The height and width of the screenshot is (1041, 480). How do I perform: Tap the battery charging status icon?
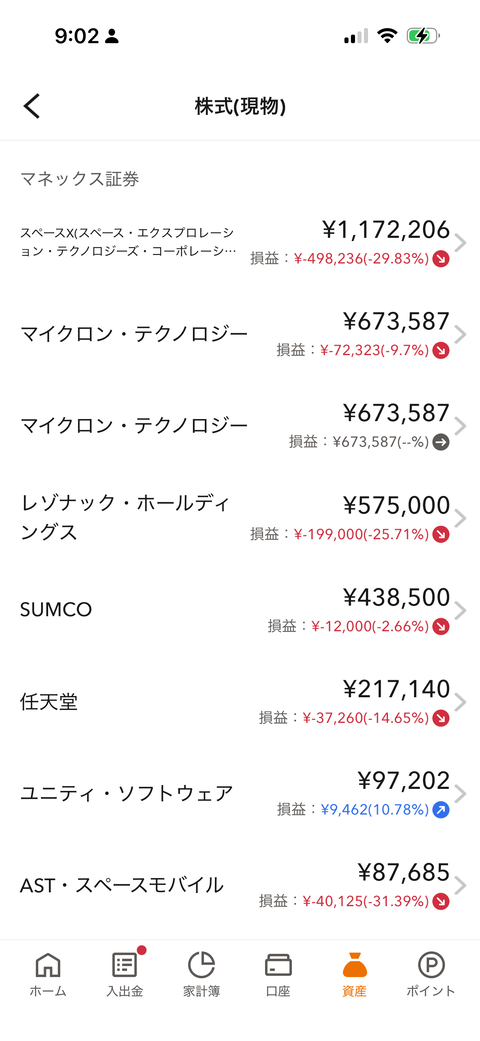(424, 36)
